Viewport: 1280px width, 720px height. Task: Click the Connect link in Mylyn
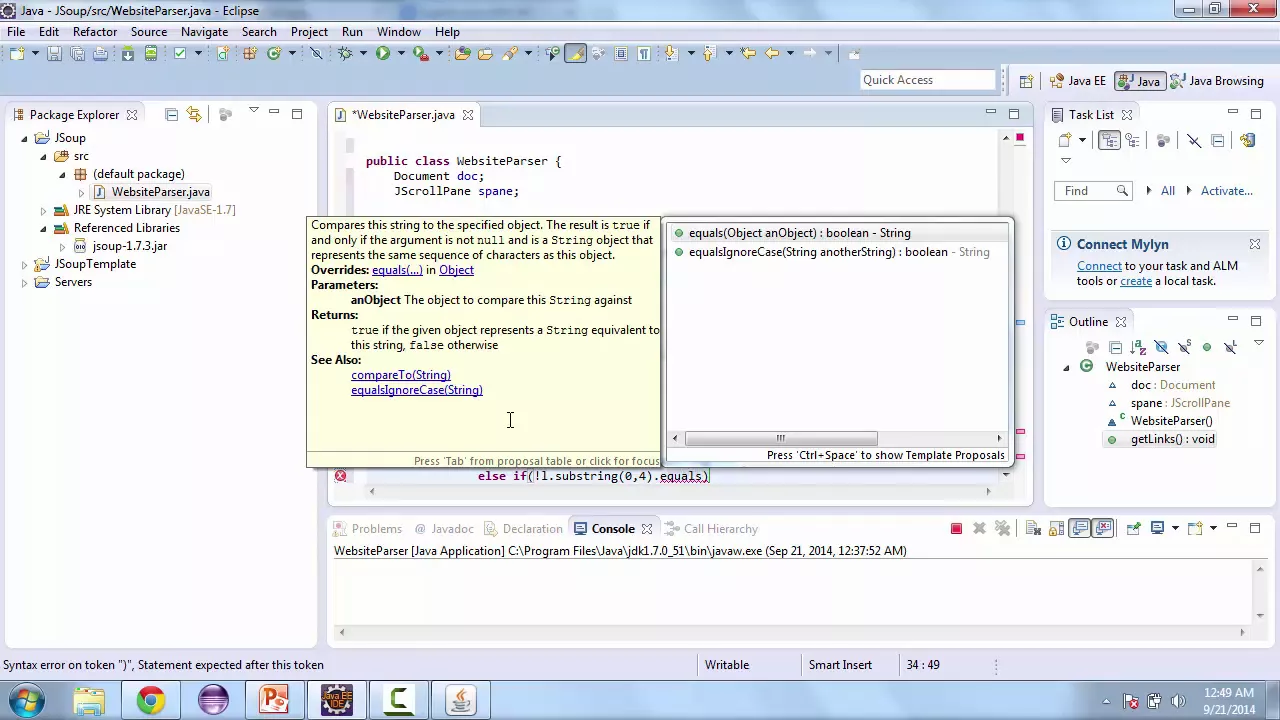[1099, 266]
